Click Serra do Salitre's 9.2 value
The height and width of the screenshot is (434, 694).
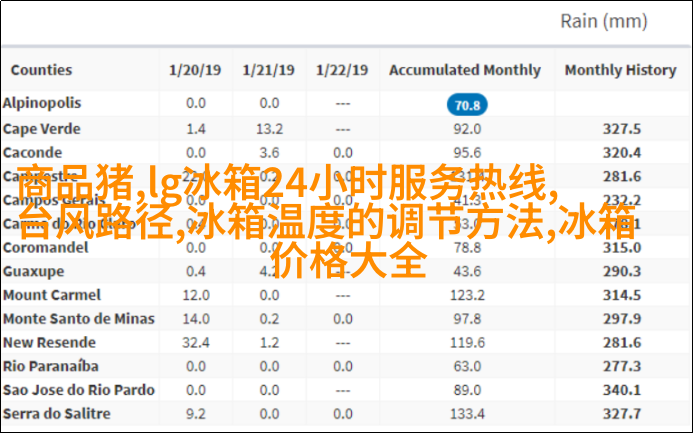[x=196, y=414]
